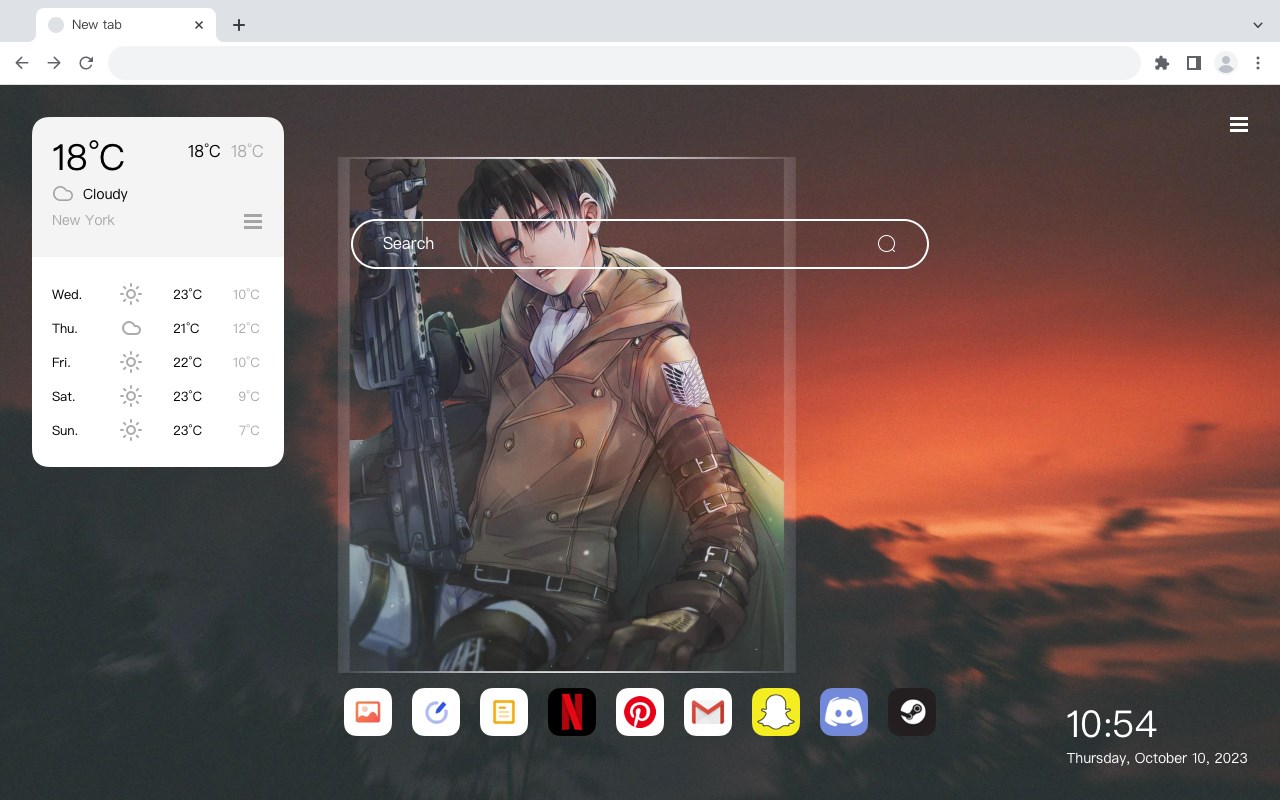Open the Gmail shortcut

pyautogui.click(x=708, y=712)
